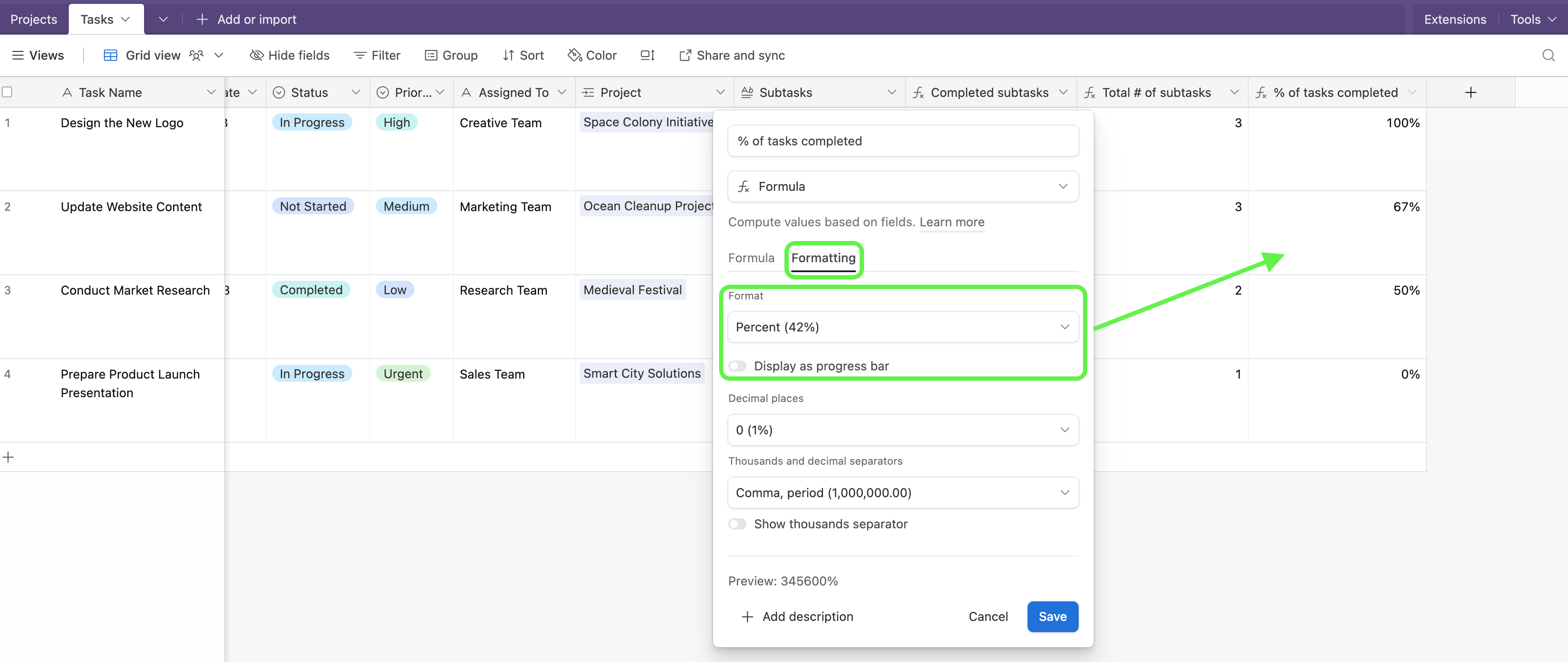Toggle Show thousands separator switch
This screenshot has height=662, width=1568.
coord(737,524)
